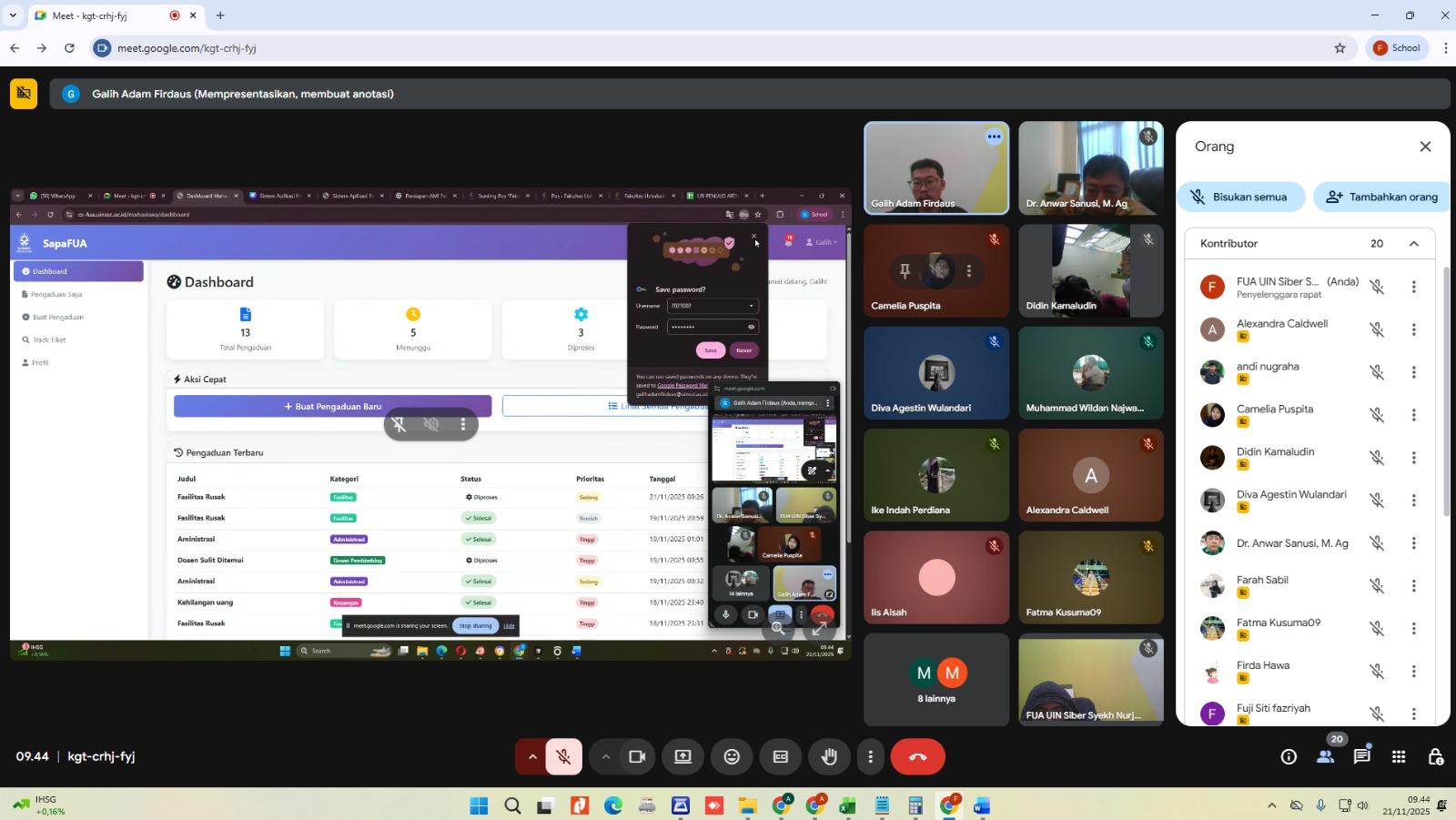The height and width of the screenshot is (820, 1456).
Task: Expand video settings arrow beside camera
Action: 605,757
